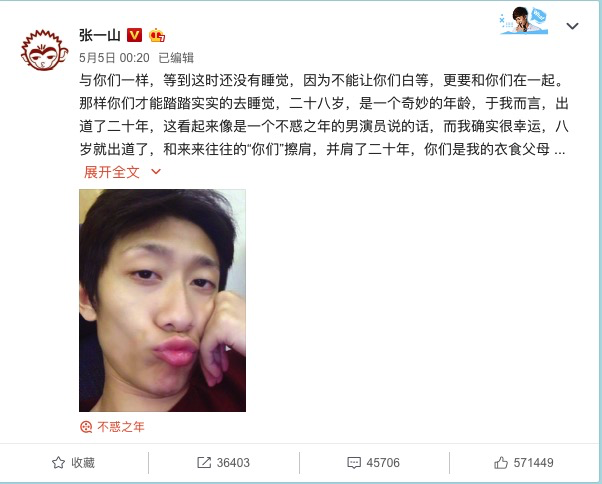Open the selfie photo thumbnail
Screen dimensions: 602x484
click(162, 301)
